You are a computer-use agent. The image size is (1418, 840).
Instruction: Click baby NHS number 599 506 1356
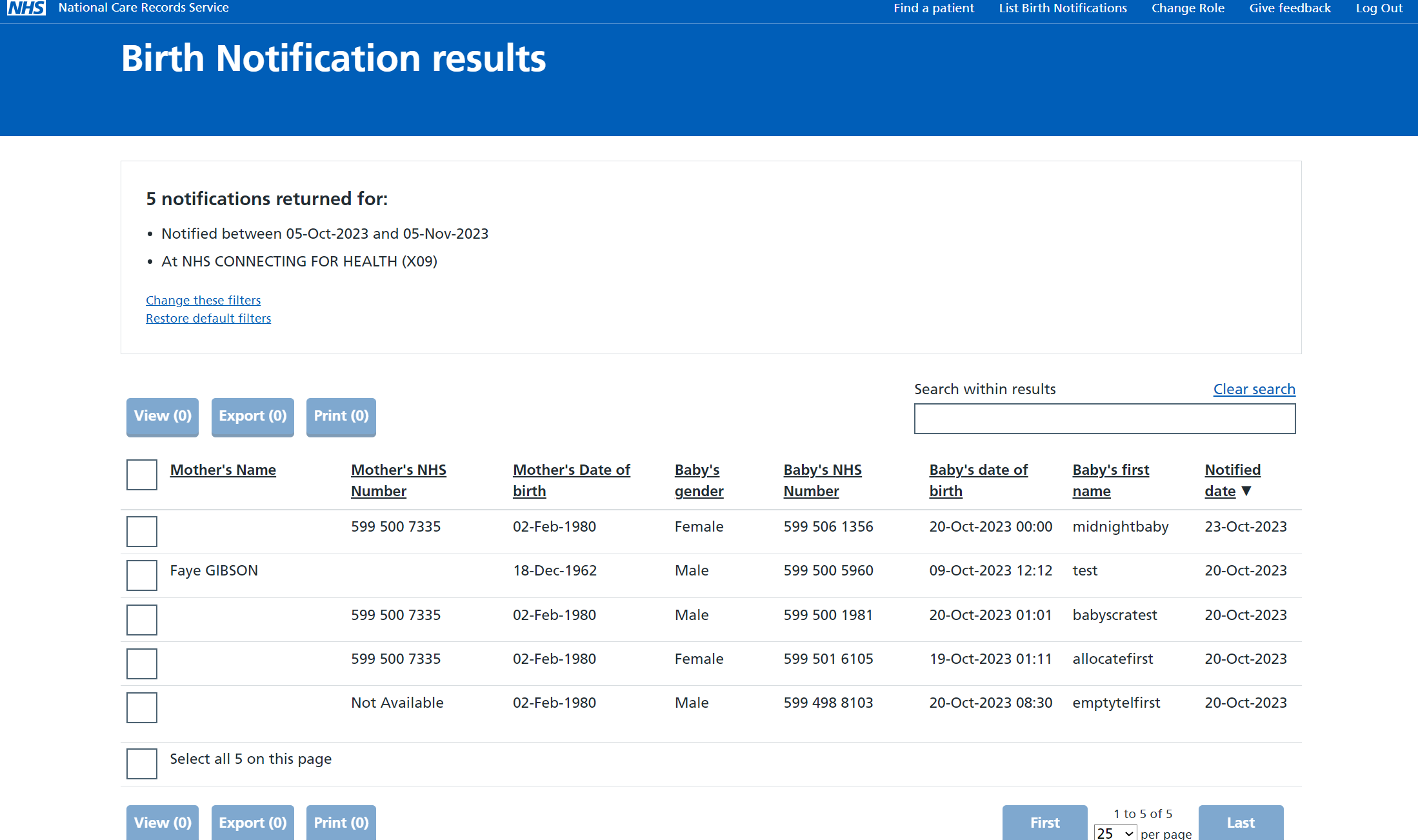click(x=828, y=526)
